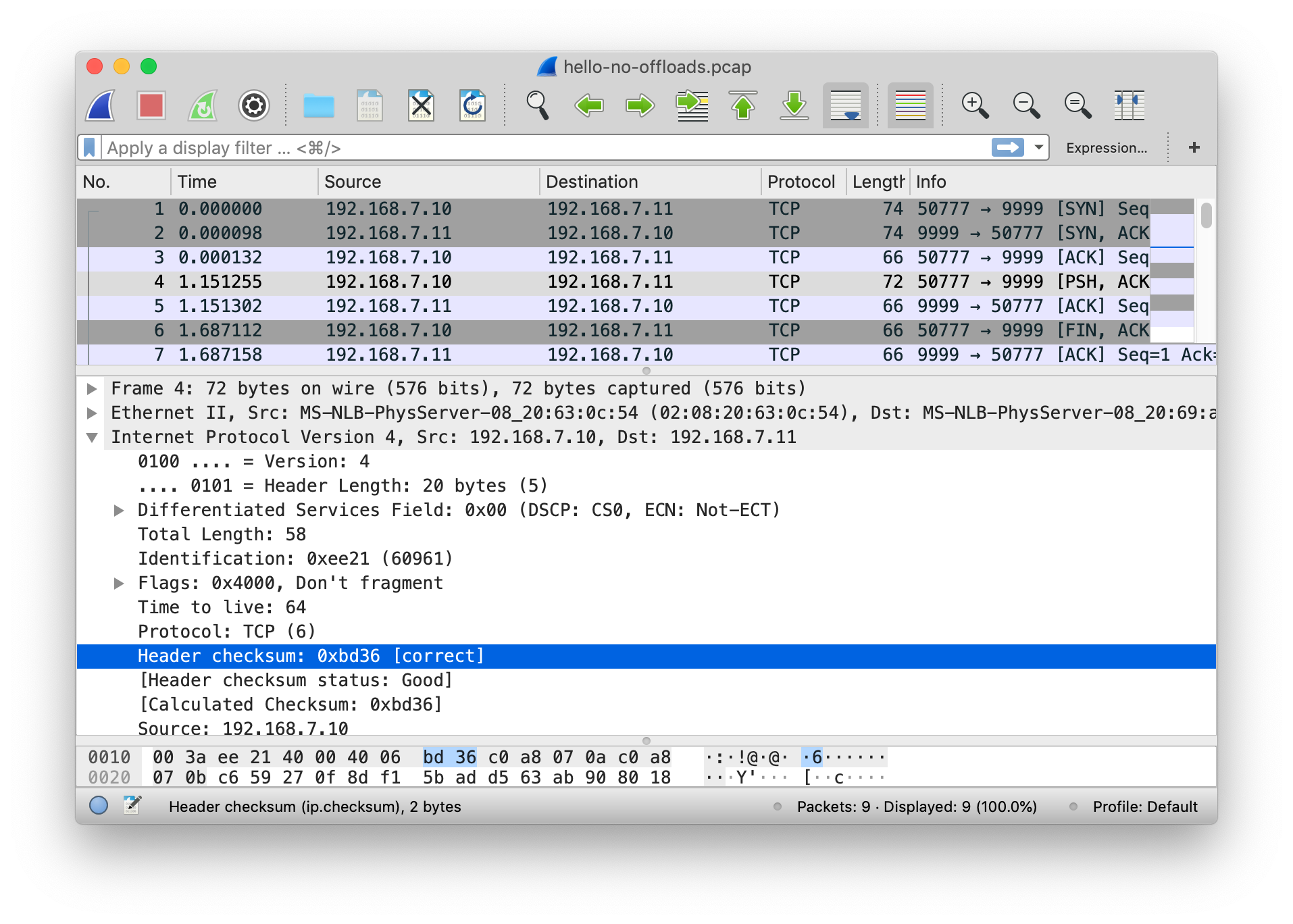Toggle packet colorization rules button
The height and width of the screenshot is (924, 1293).
[x=910, y=106]
